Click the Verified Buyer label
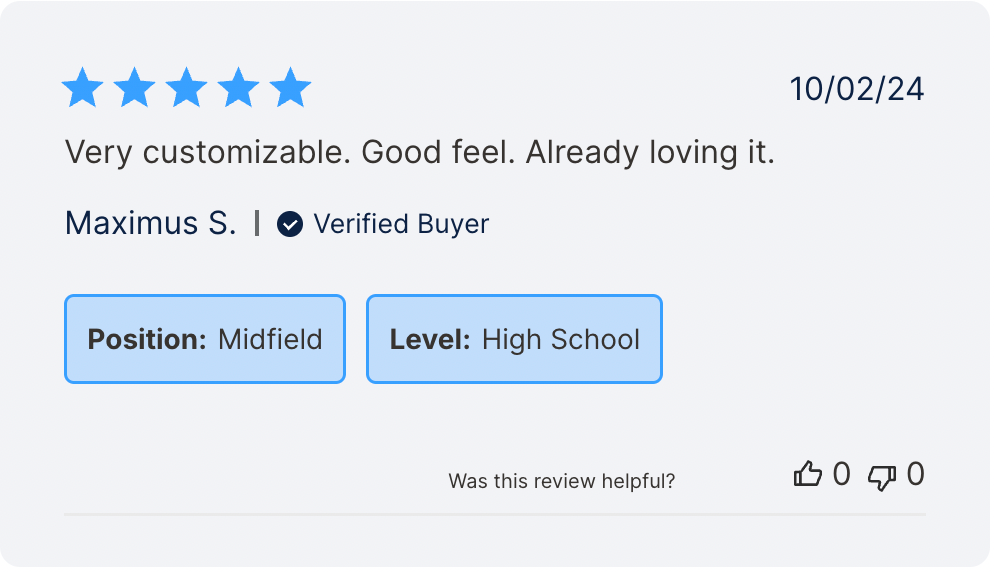Screen dimensions: 994x572 pyautogui.click(x=401, y=224)
